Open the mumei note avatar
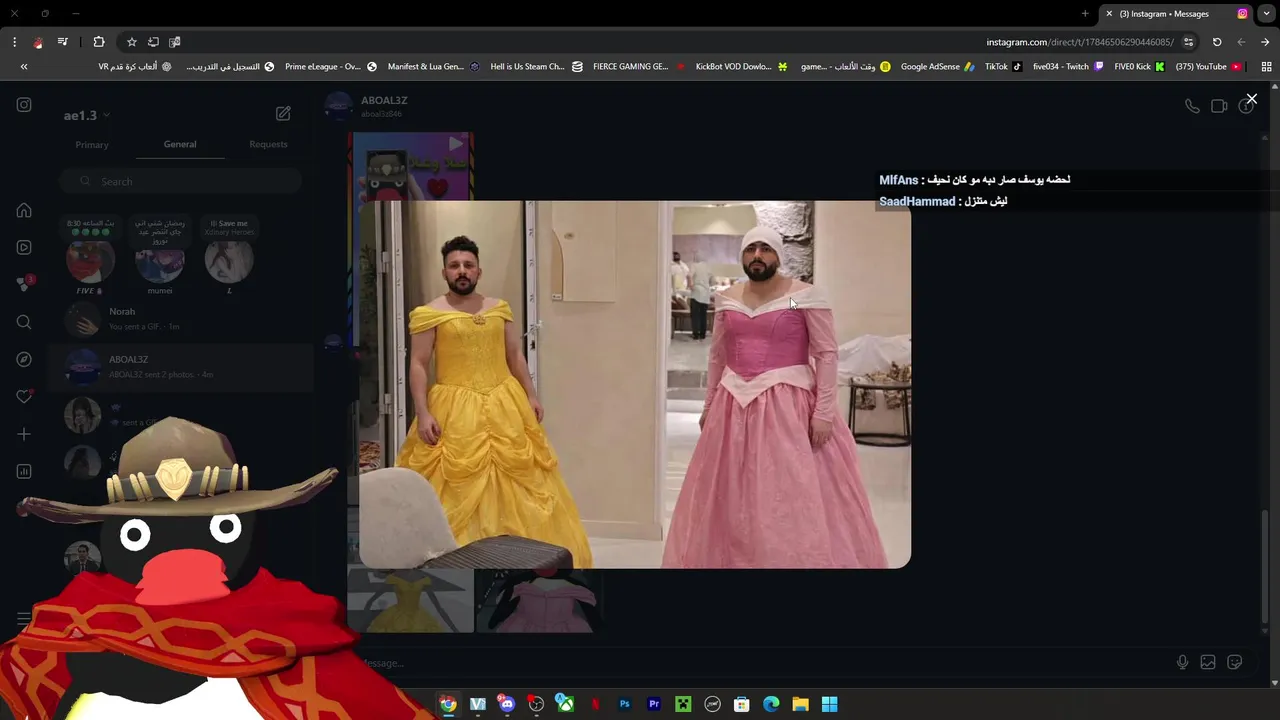Screen dimensions: 1280x720 [x=160, y=262]
